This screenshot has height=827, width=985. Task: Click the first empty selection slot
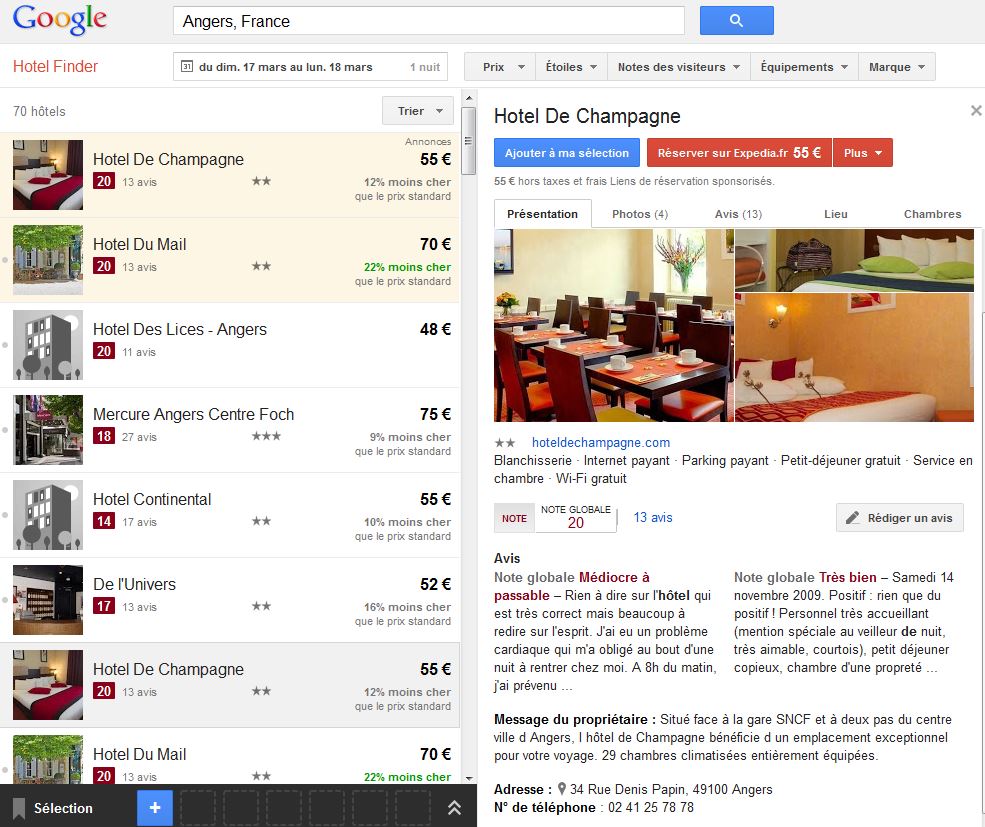pyautogui.click(x=198, y=808)
